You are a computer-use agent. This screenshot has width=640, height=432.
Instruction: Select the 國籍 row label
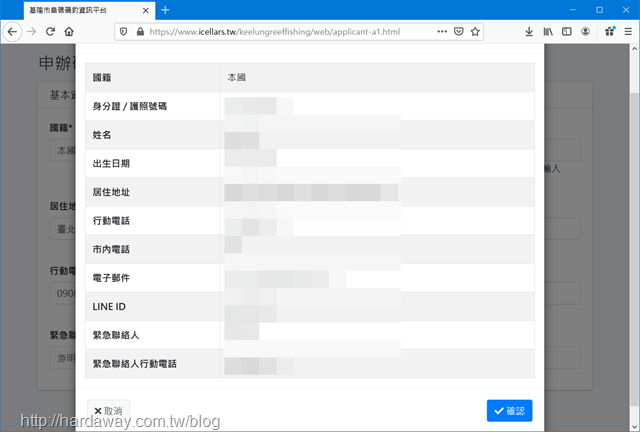102,78
